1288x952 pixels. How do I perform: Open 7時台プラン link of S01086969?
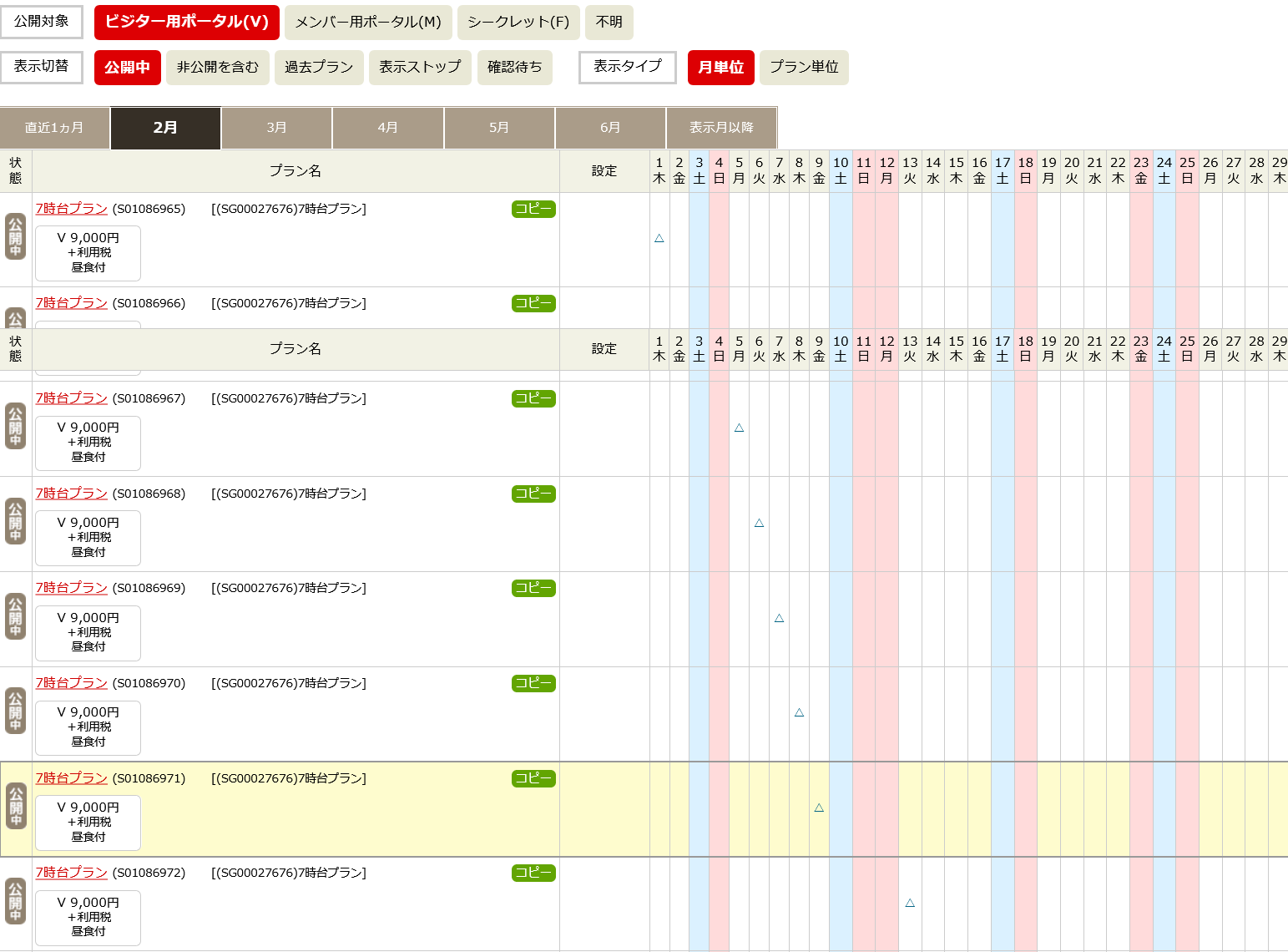tap(72, 588)
